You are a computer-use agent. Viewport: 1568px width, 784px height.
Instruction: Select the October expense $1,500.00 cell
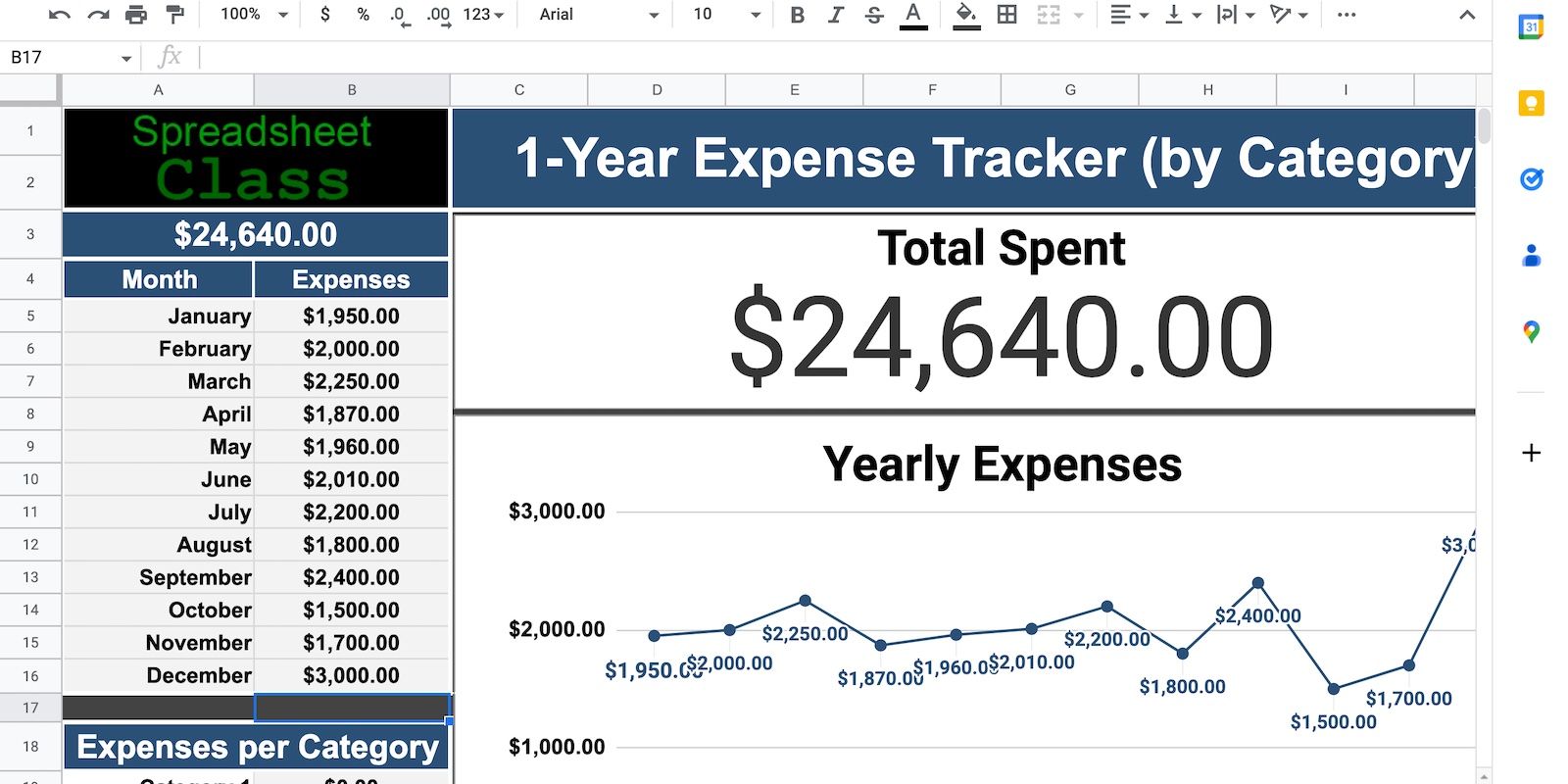point(351,610)
